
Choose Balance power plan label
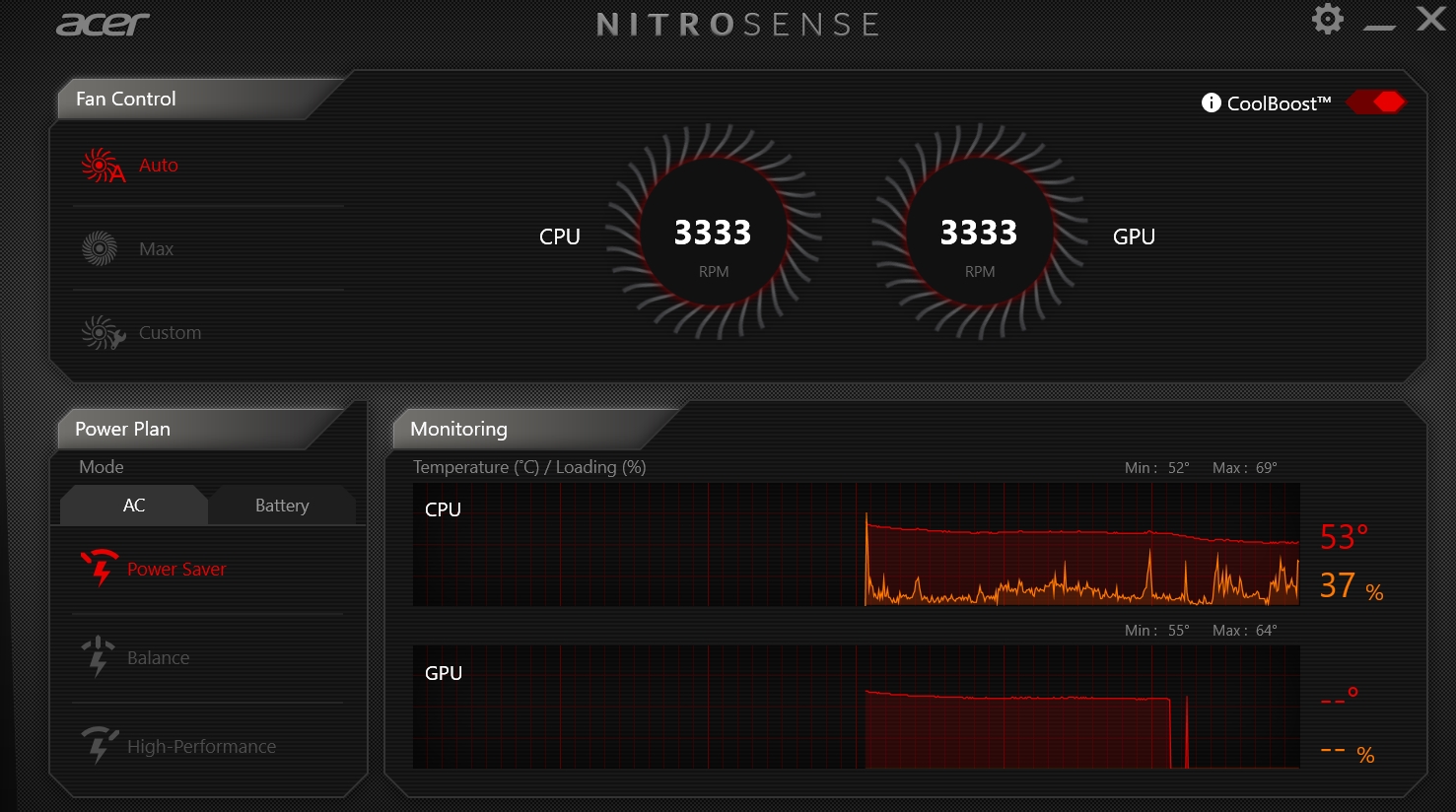click(x=158, y=658)
